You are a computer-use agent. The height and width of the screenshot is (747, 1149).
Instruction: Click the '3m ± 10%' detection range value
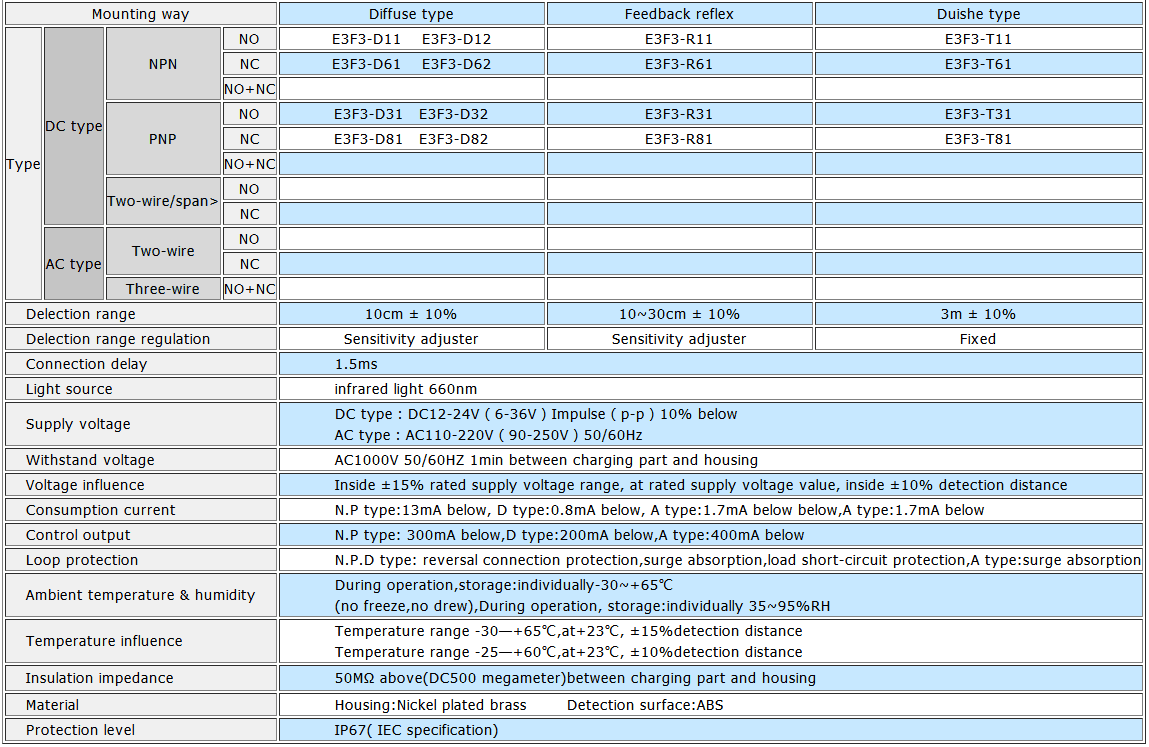tap(978, 314)
